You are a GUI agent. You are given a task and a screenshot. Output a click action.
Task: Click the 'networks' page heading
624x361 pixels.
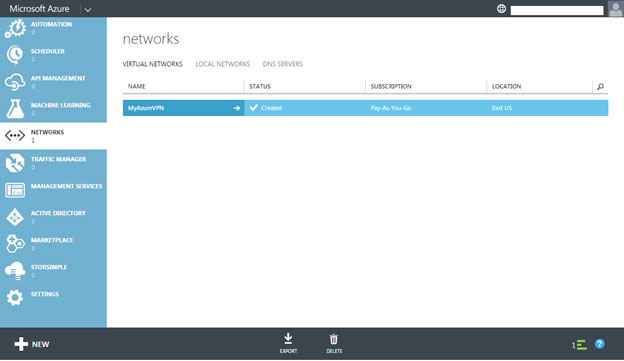coord(151,39)
